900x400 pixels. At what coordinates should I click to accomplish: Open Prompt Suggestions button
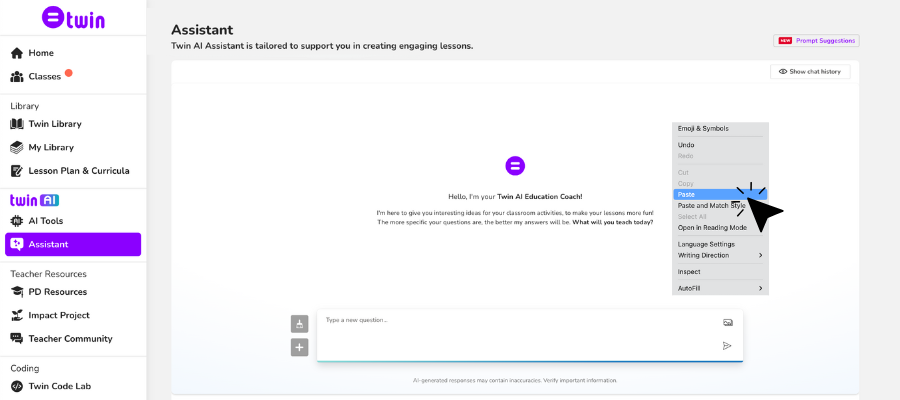click(816, 41)
